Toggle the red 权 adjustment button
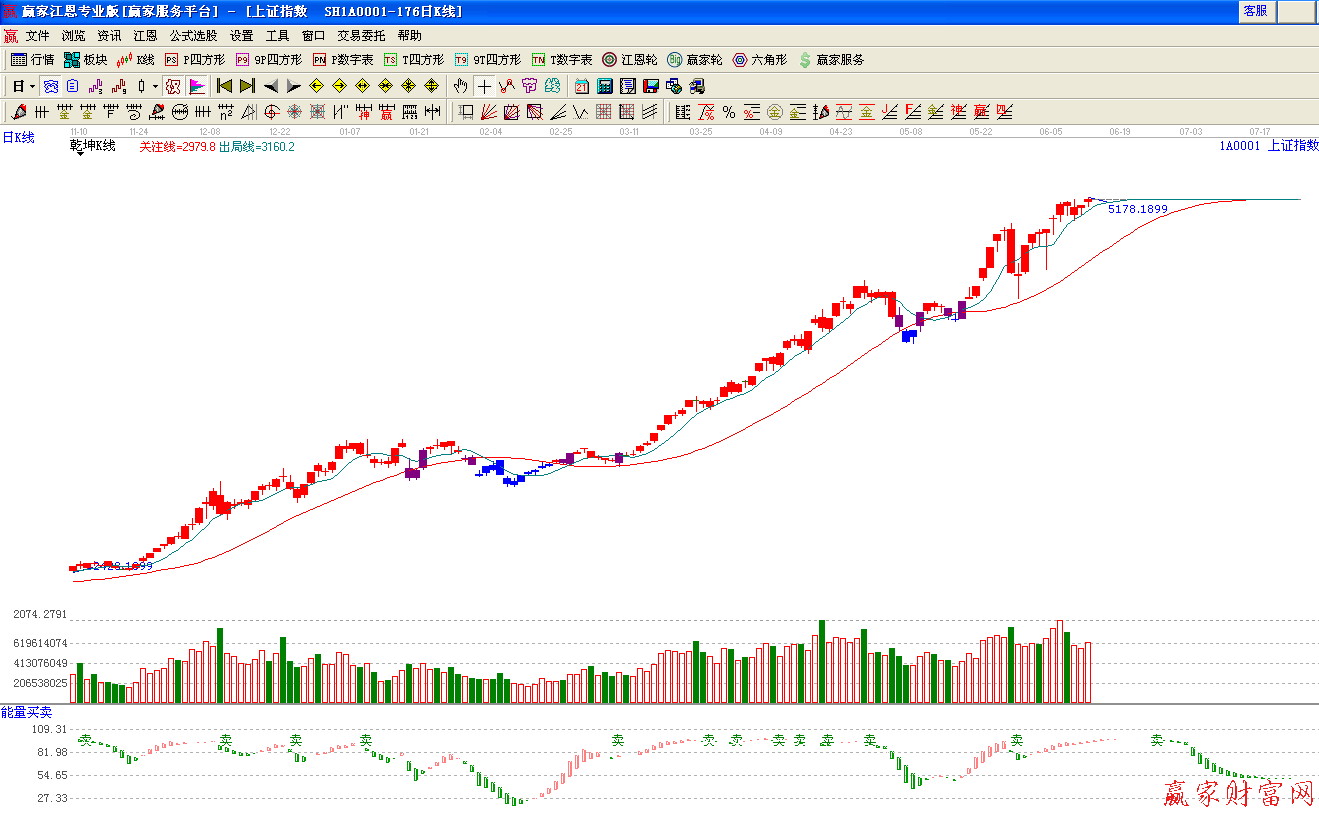Viewport: 1319px width, 818px height. click(x=173, y=86)
